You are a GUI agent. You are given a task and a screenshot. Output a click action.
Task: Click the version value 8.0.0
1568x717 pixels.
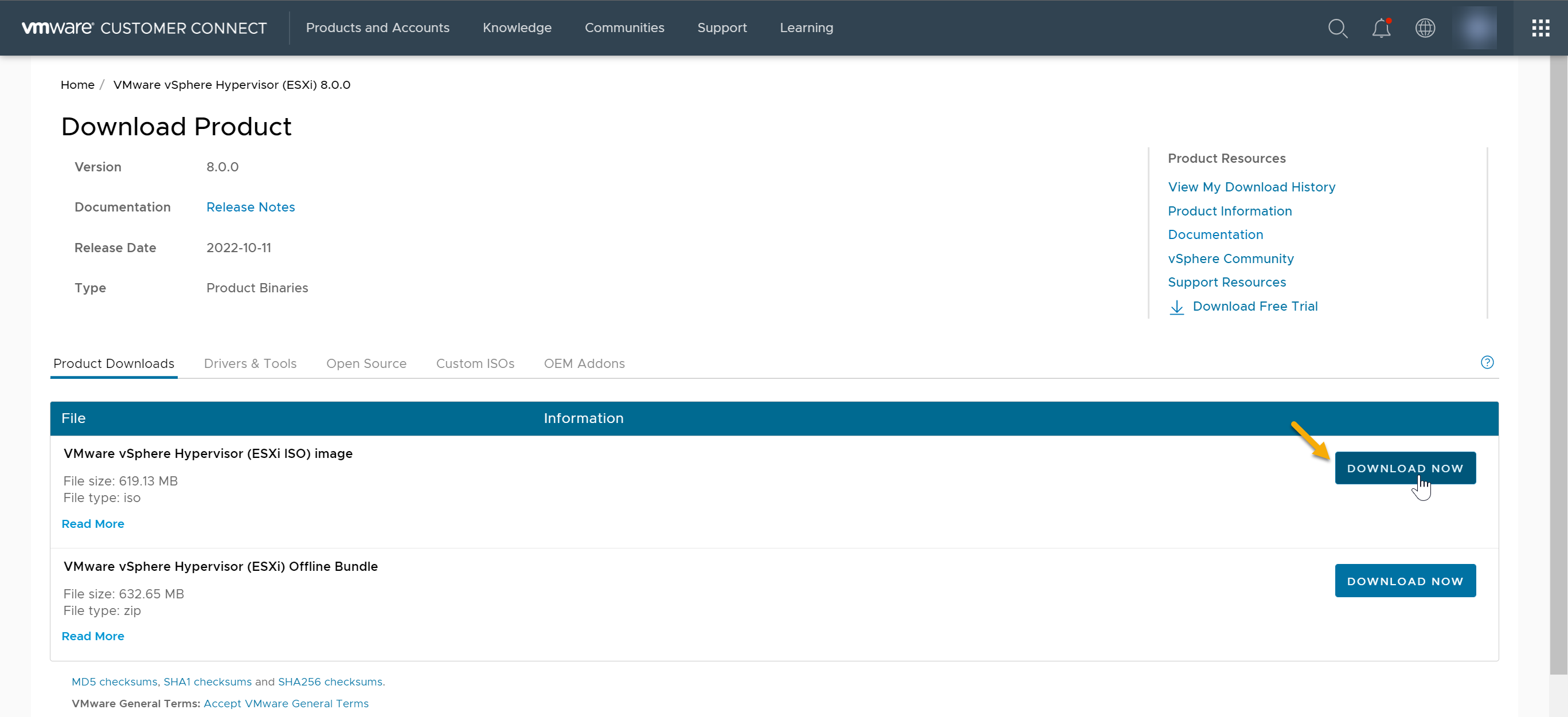222,167
